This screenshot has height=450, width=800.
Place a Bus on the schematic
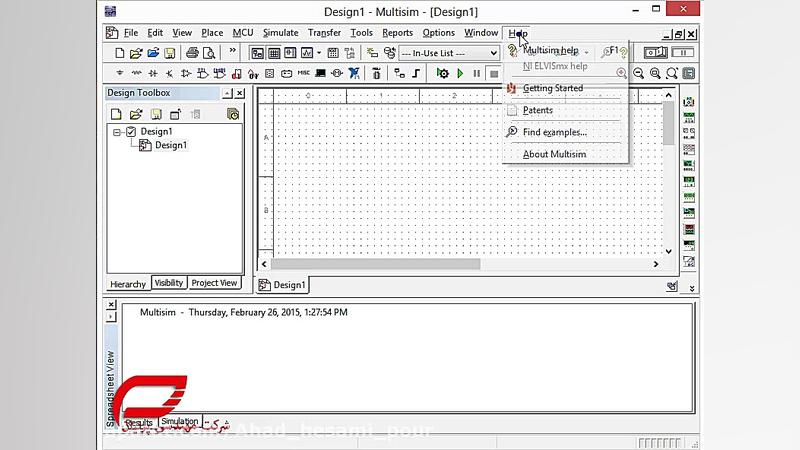416,73
